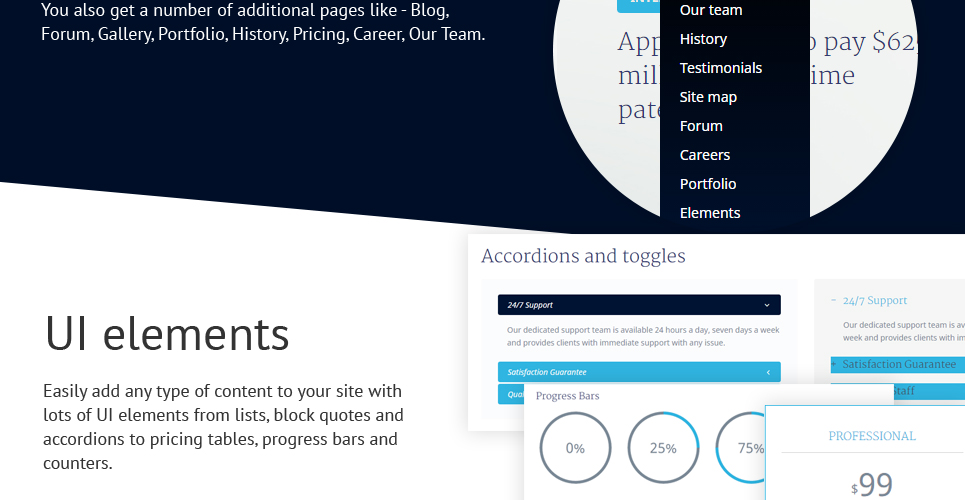965x500 pixels.
Task: Expand the right-side Satisfaction Guarantee toggle
Action: [x=897, y=365]
